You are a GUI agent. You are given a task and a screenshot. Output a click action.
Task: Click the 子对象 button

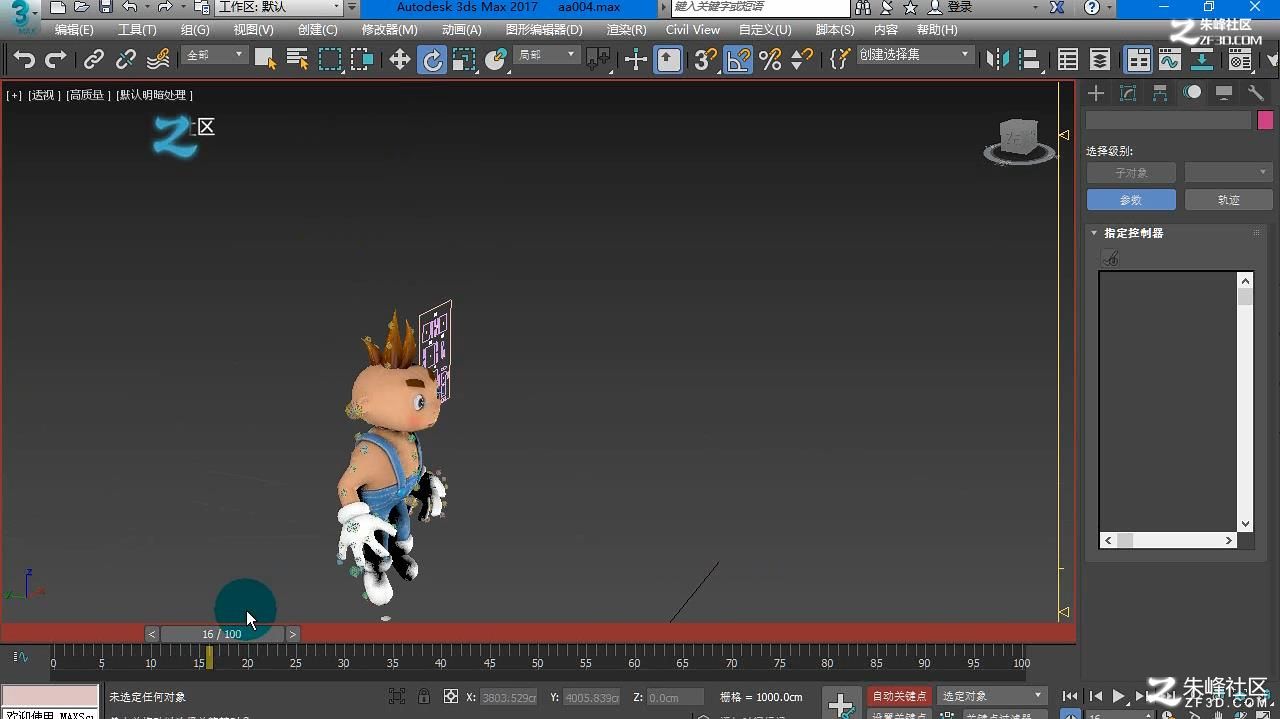click(1131, 173)
